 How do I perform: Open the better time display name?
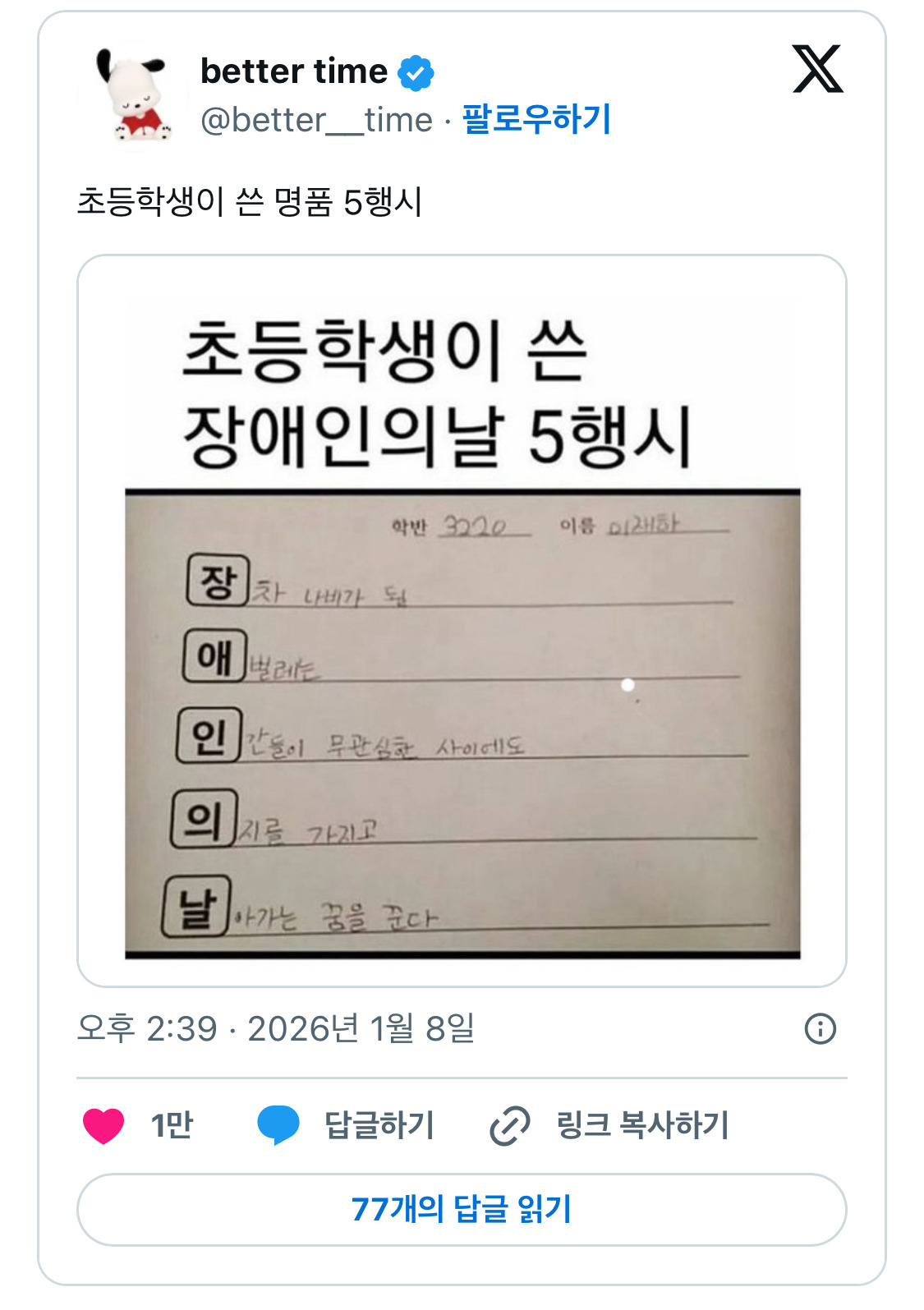[294, 72]
